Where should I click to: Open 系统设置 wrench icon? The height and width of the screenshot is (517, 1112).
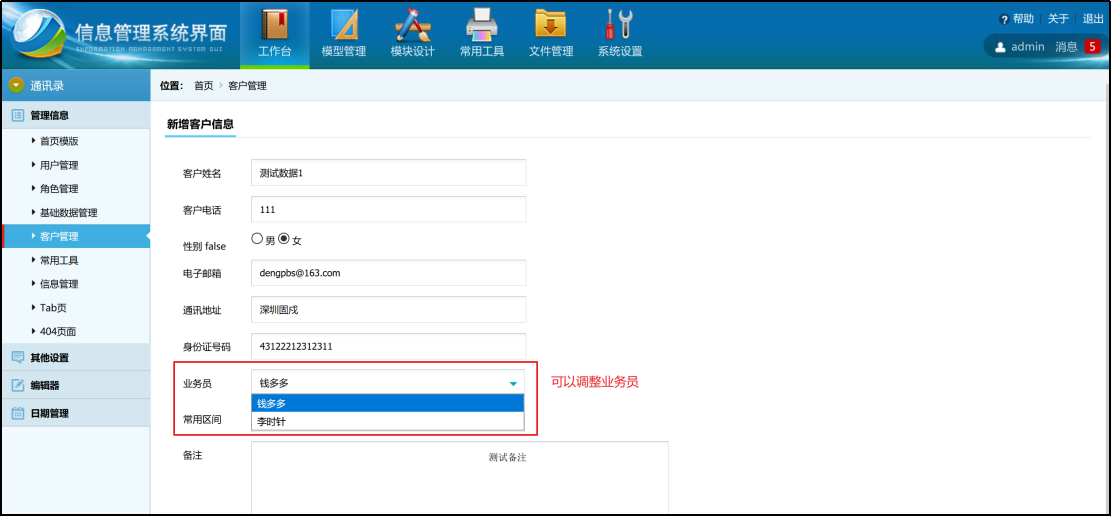point(619,25)
